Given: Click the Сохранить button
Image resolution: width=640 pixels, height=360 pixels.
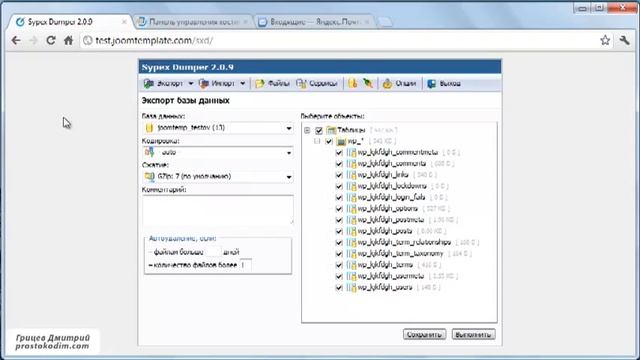Looking at the screenshot, I should point(424,334).
